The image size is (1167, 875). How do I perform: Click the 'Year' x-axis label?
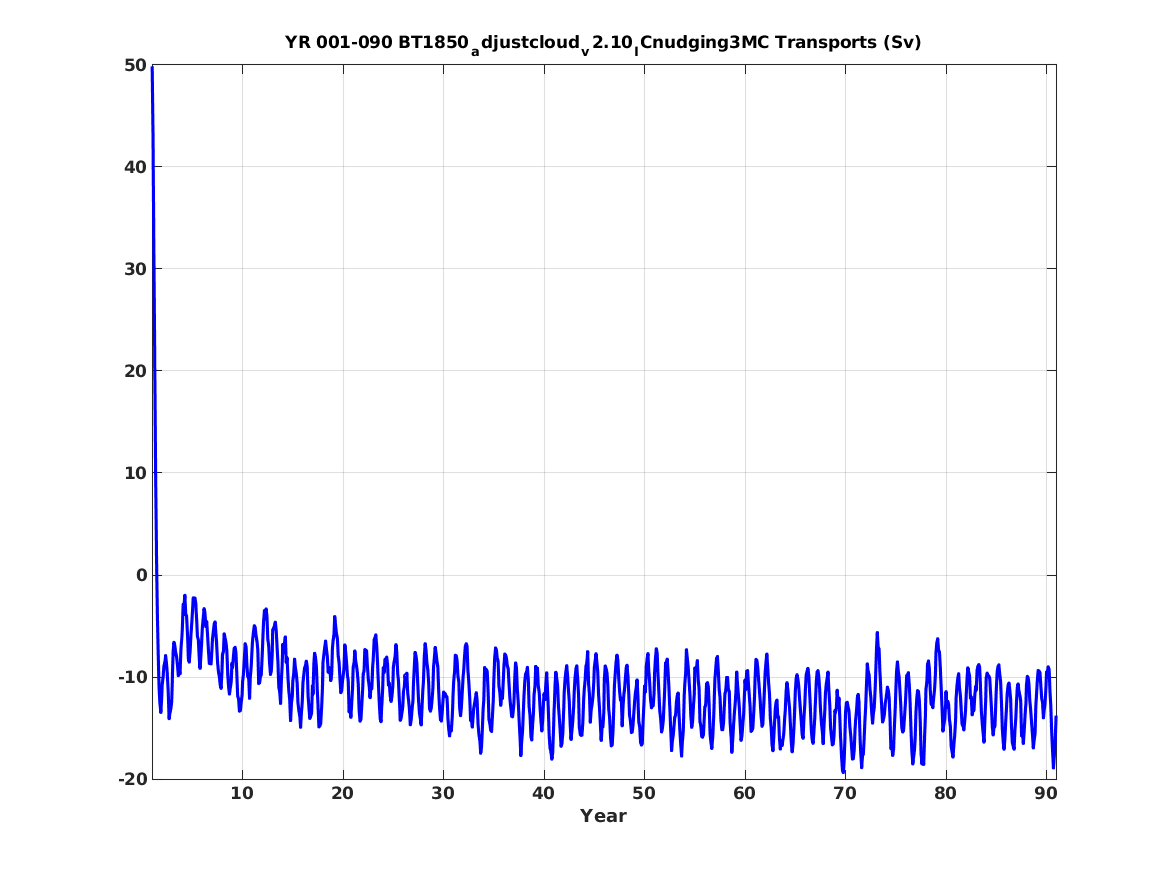(x=604, y=816)
